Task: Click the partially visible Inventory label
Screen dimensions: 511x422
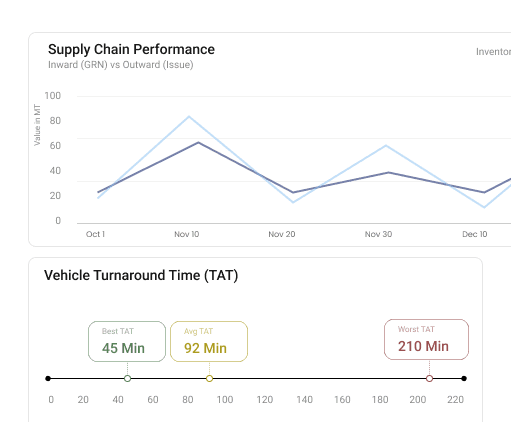Action: pos(493,52)
